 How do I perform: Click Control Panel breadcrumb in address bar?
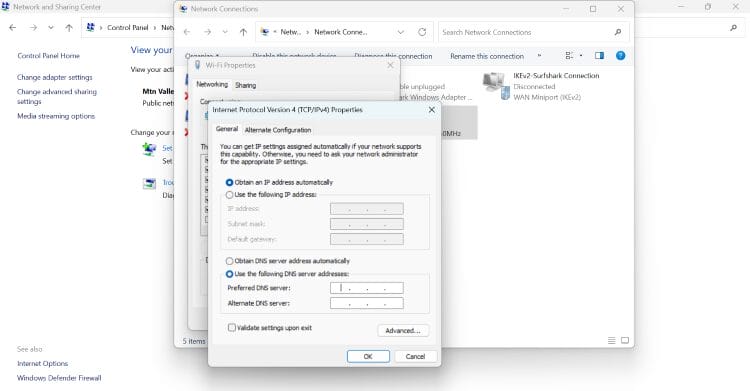click(x=128, y=28)
